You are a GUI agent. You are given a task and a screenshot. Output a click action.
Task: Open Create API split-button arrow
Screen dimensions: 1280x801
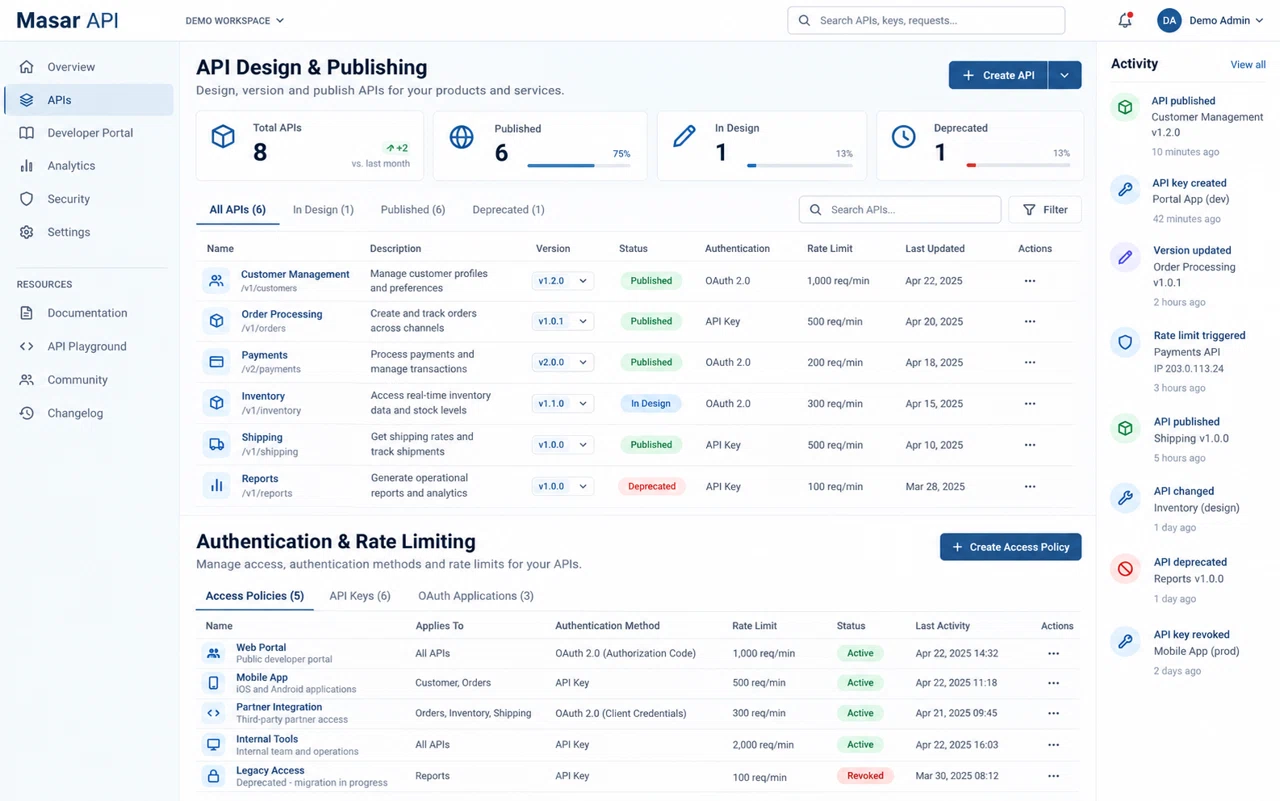1065,75
